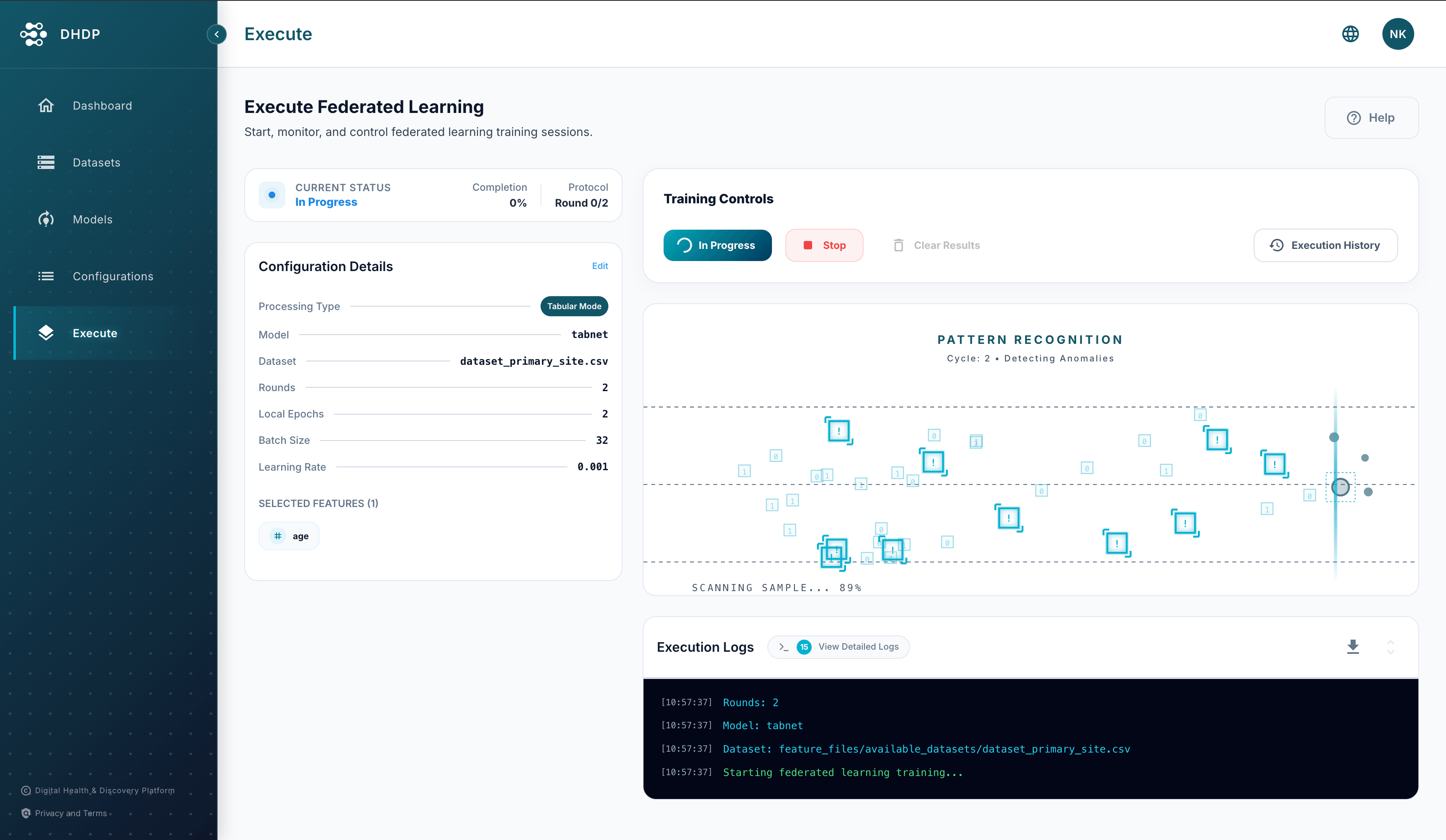Select Execute in sidebar
The height and width of the screenshot is (840, 1446).
[x=95, y=333]
